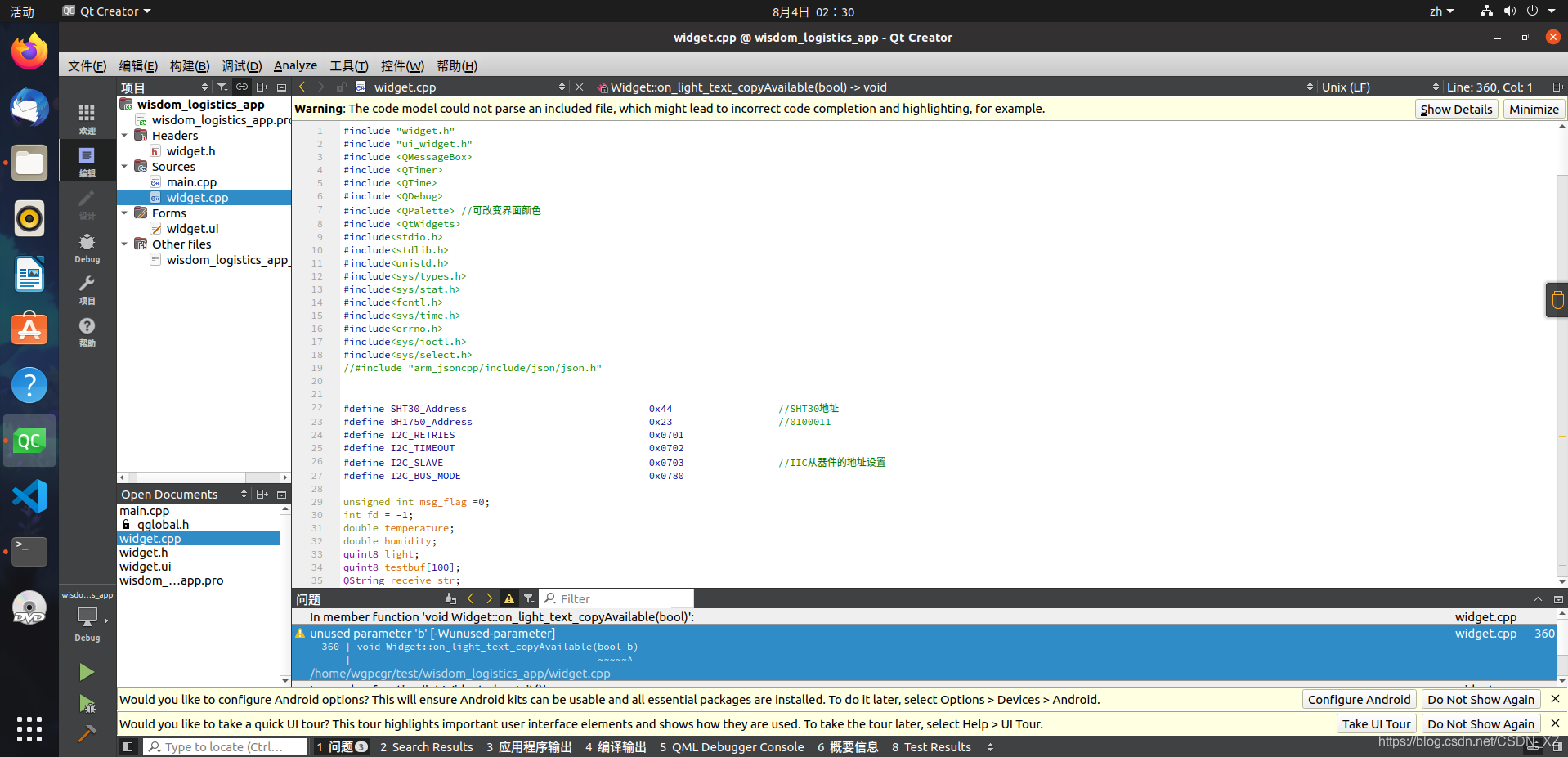Dismiss Android prompt with Do Not Show Again
1568x757 pixels.
1481,699
